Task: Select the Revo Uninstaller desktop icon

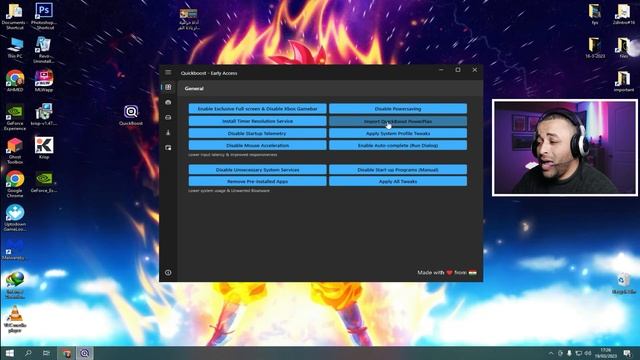Action: pyautogui.click(x=44, y=49)
